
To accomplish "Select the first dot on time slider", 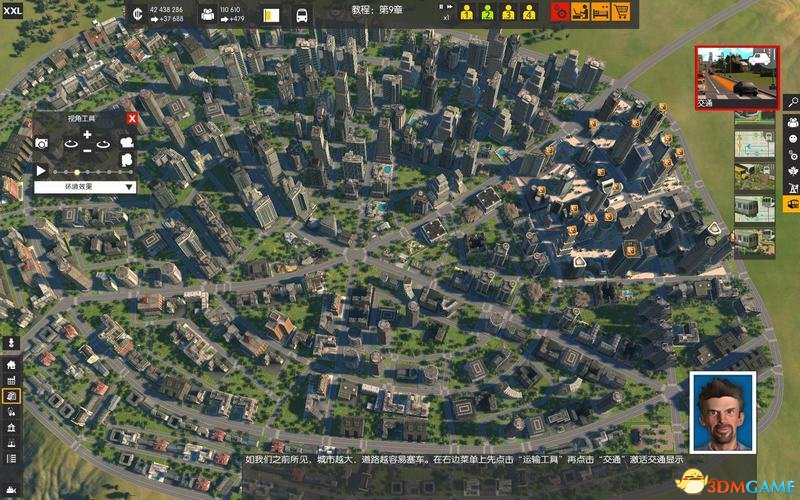I will tap(55, 172).
